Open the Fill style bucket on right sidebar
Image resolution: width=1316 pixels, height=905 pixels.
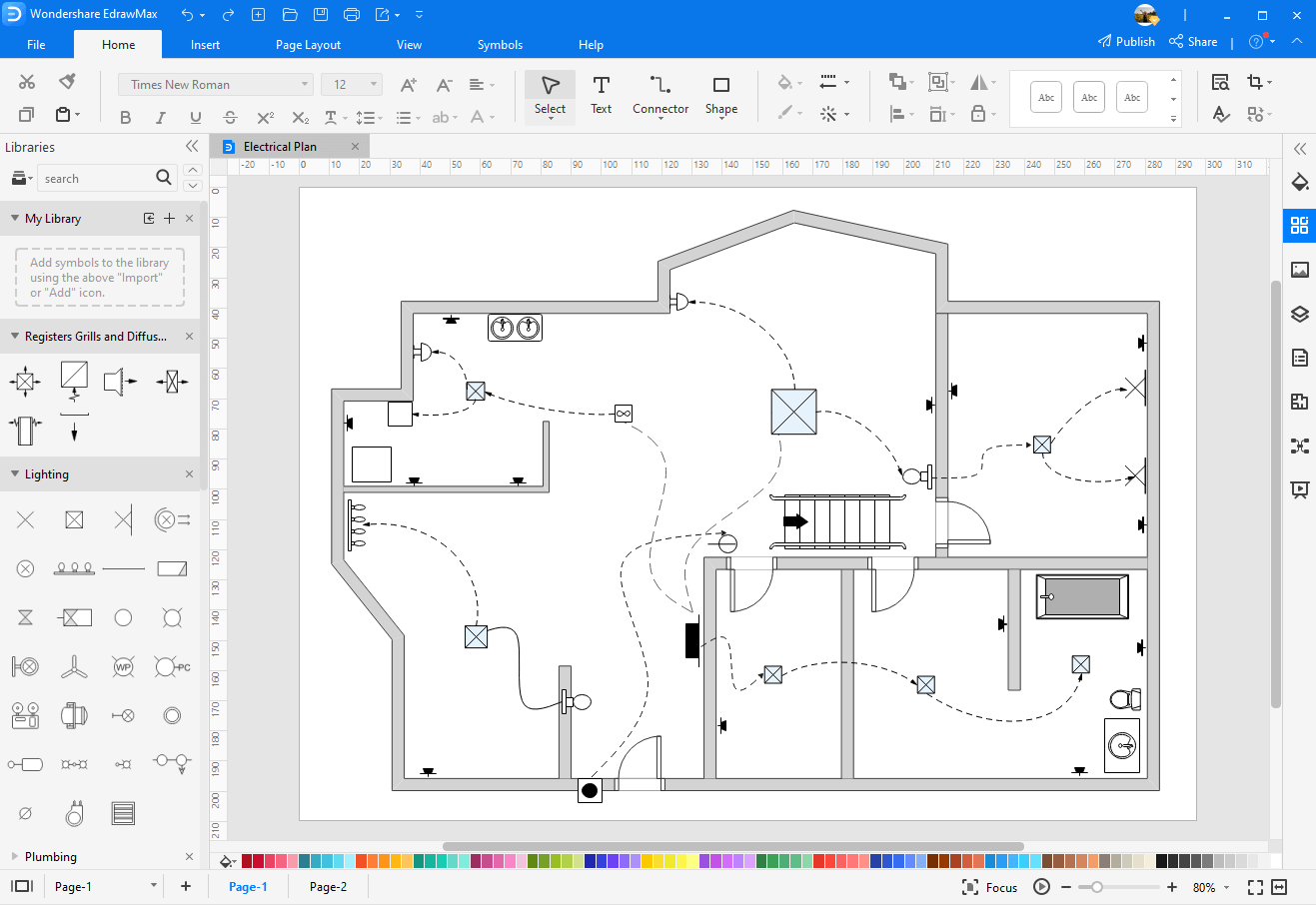[1299, 182]
